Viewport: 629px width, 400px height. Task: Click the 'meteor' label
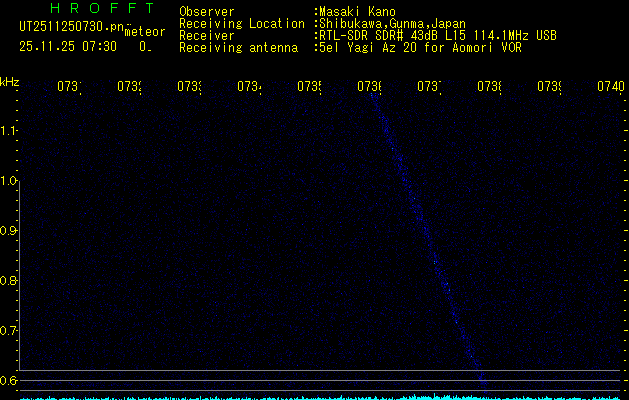click(x=144, y=32)
